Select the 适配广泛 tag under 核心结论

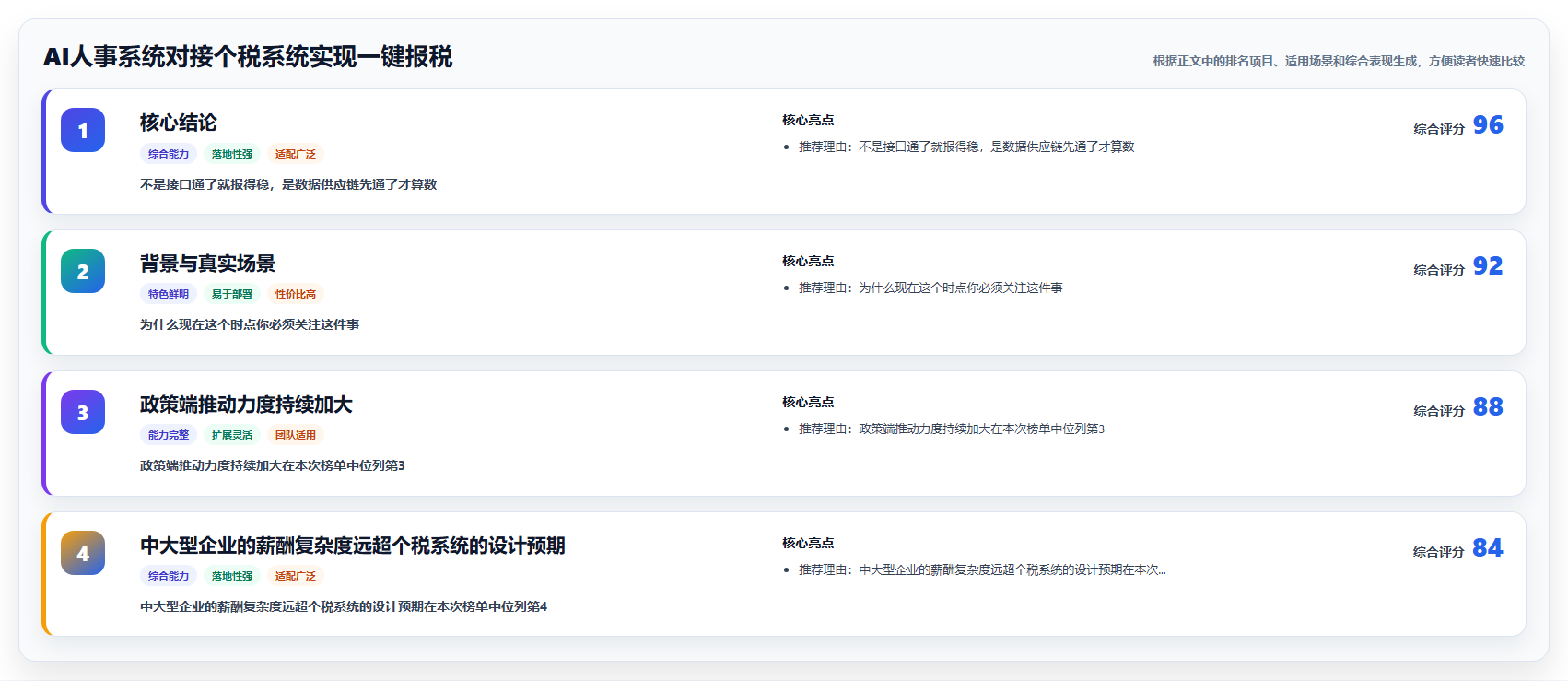[x=296, y=154]
